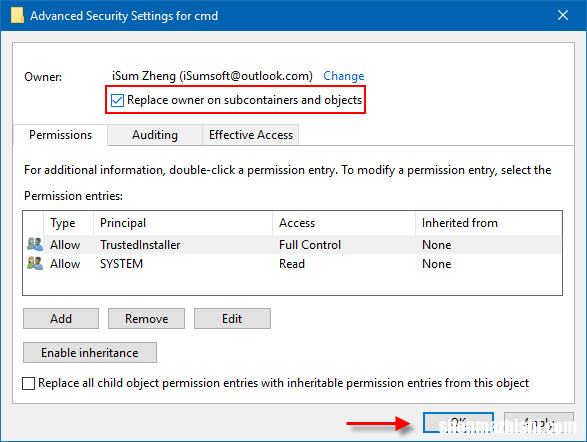Viewport: 587px width, 442px height.
Task: Switch to the Permissions tab
Action: point(60,135)
